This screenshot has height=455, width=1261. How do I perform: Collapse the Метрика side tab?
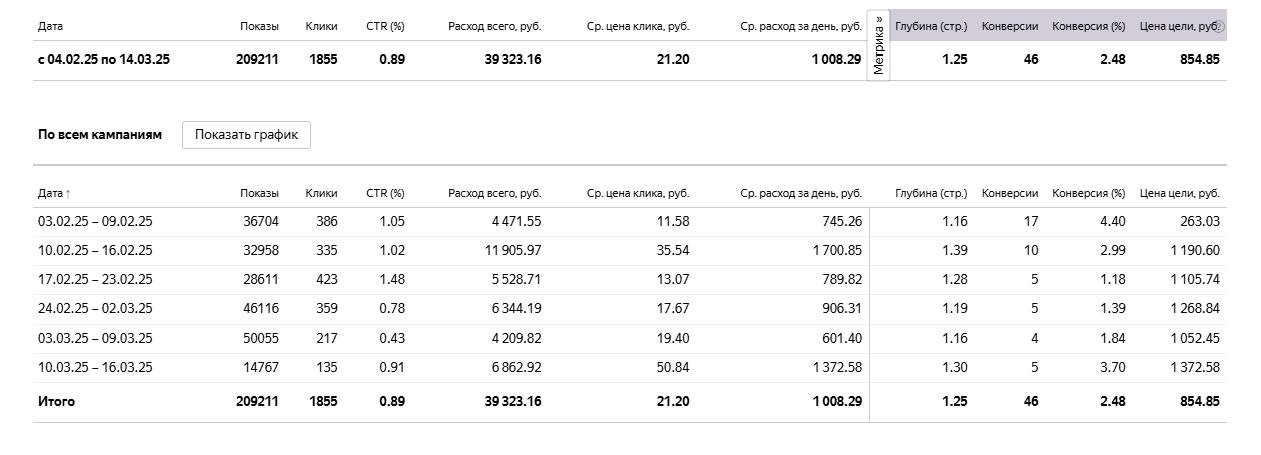[x=878, y=46]
